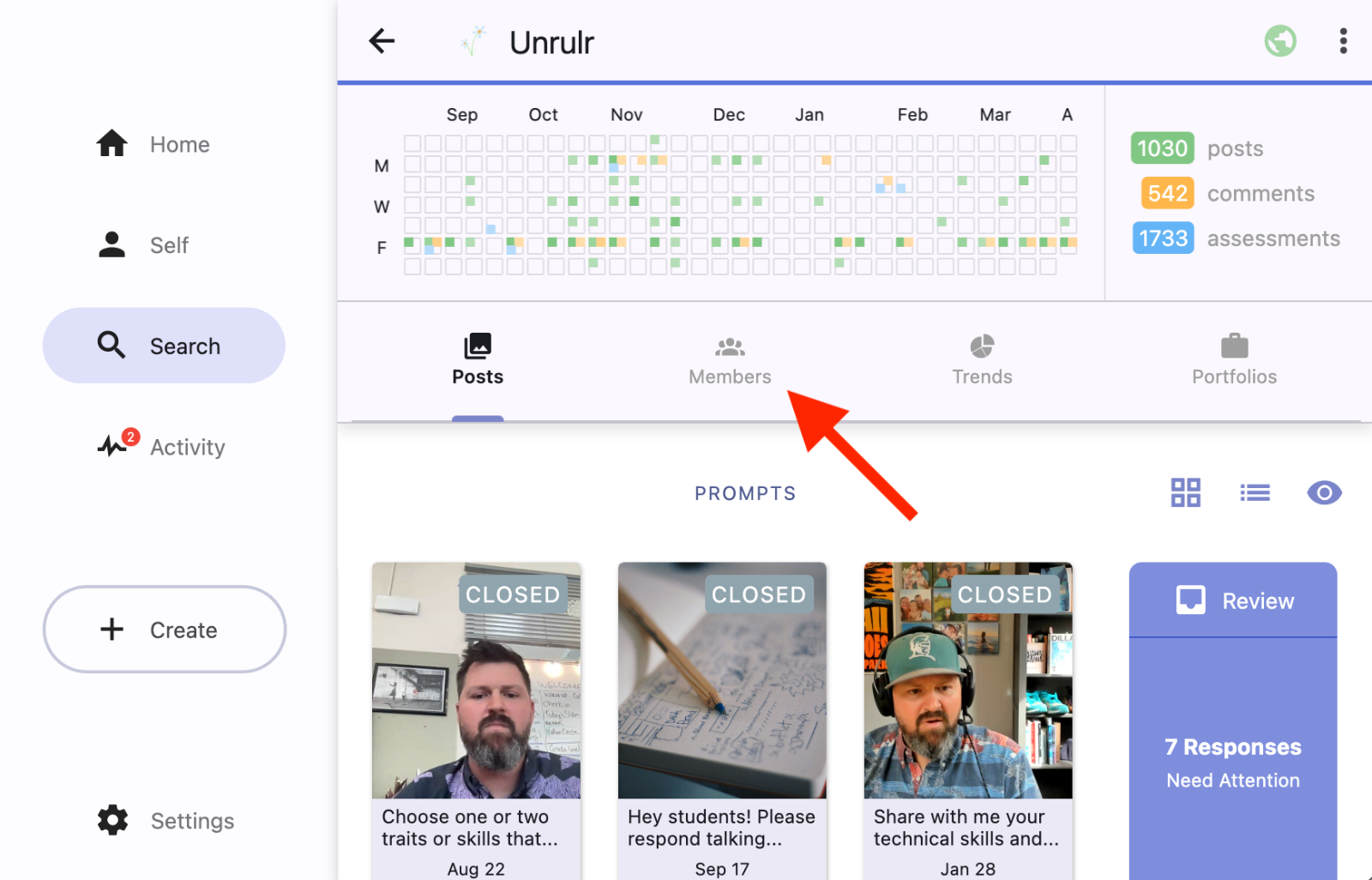The width and height of the screenshot is (1372, 880).
Task: Open the Sep 17 notebook prompt thumbnail
Action: pos(722,681)
